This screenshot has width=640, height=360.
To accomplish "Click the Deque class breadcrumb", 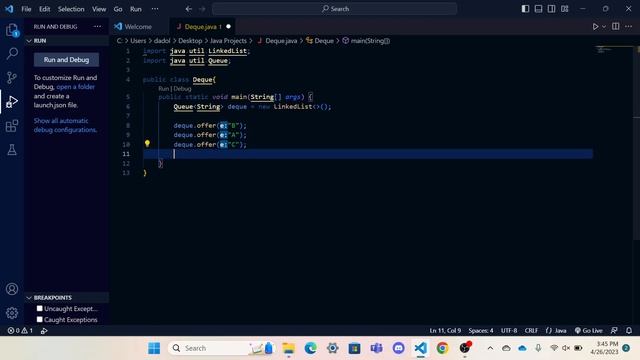I will pos(320,41).
